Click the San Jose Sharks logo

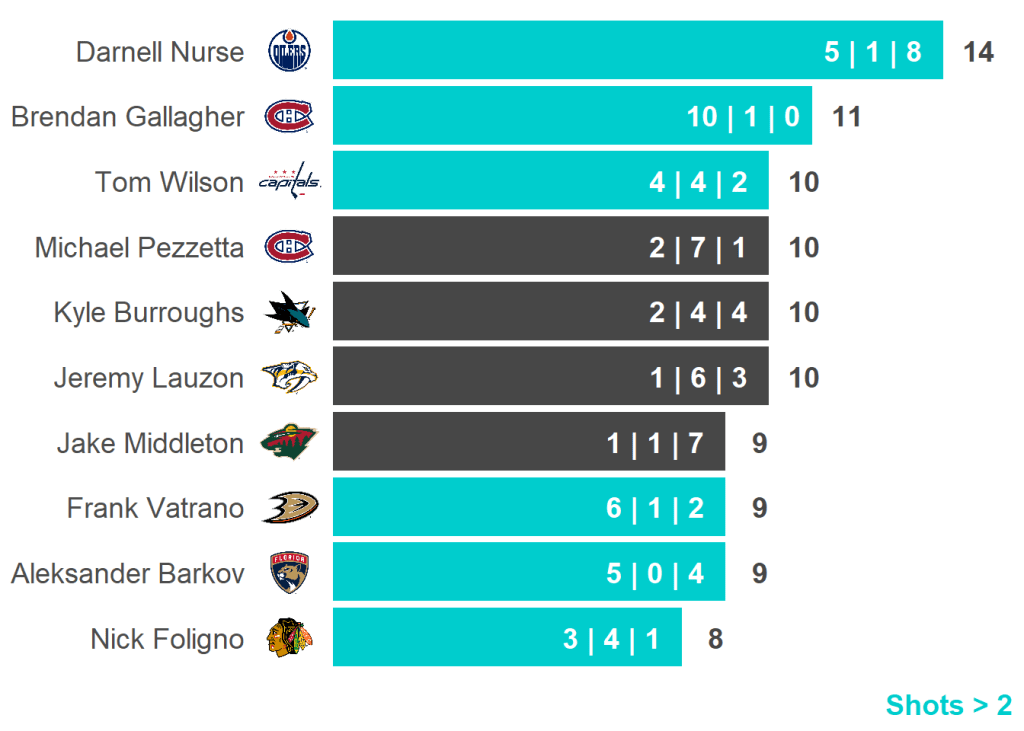point(290,313)
